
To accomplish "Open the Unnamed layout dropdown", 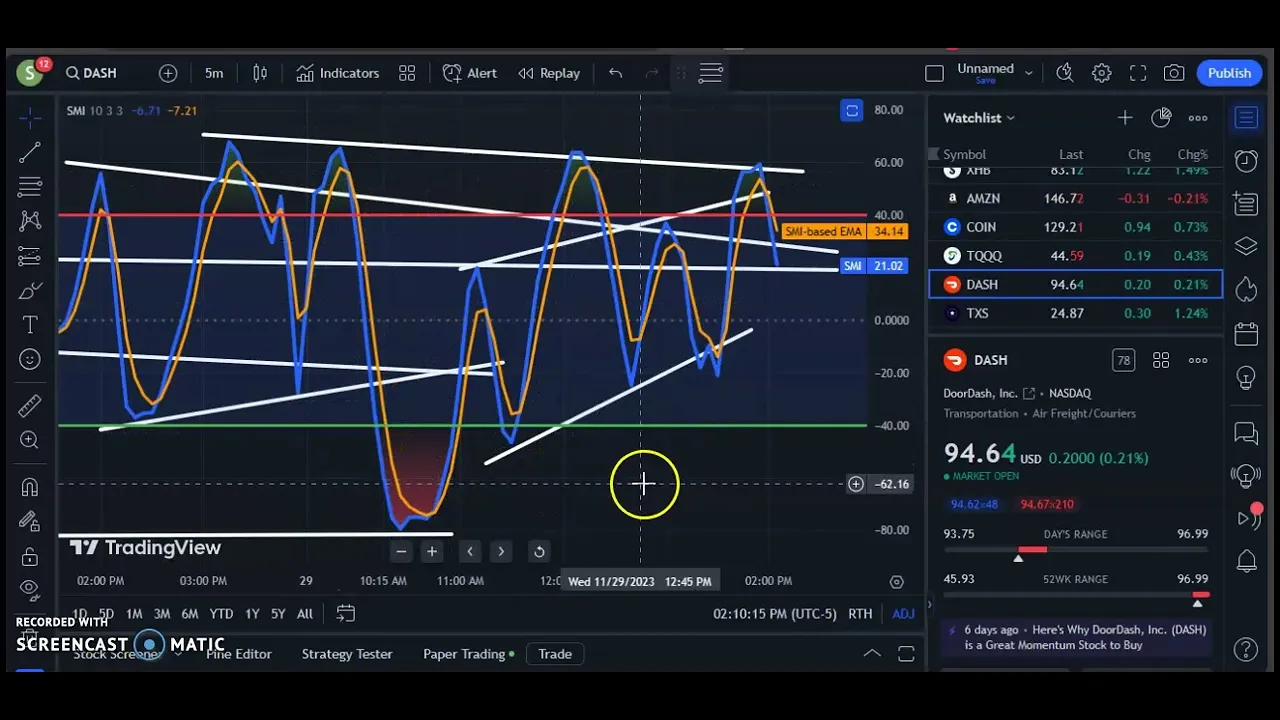I will click(x=995, y=73).
